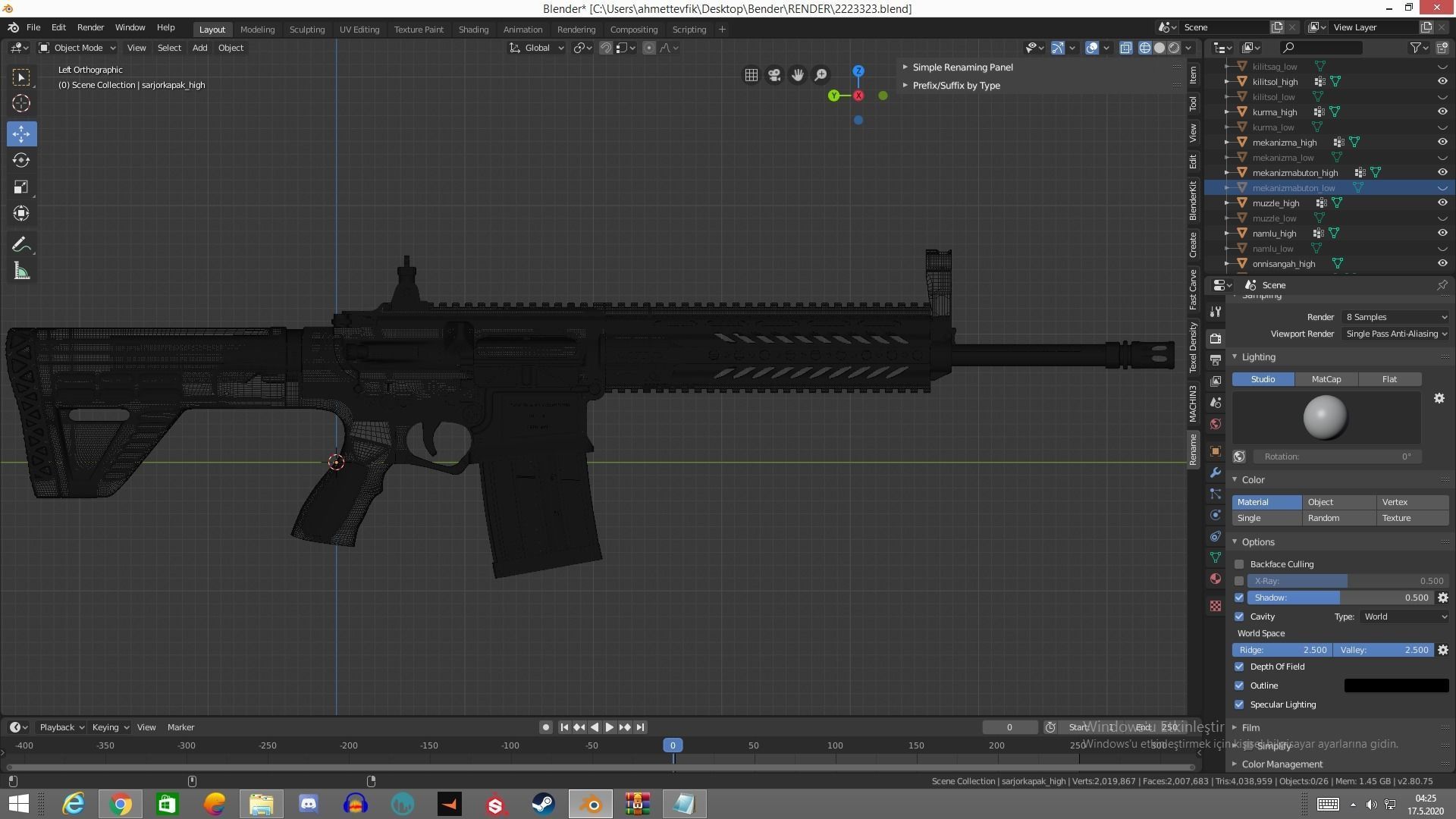Select the Select Box tool
Image resolution: width=1456 pixels, height=819 pixels.
coord(21,77)
